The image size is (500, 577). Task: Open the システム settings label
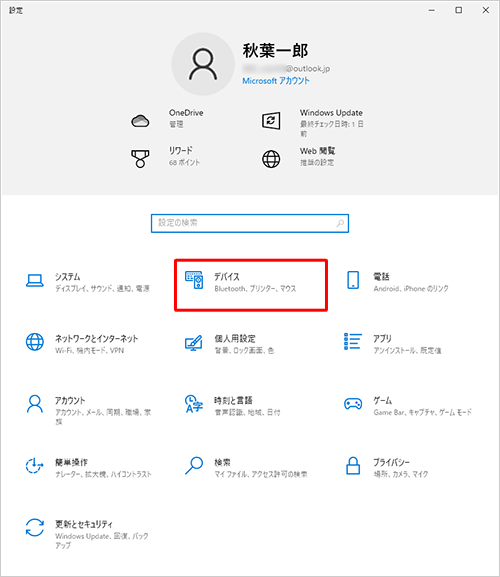(x=68, y=277)
